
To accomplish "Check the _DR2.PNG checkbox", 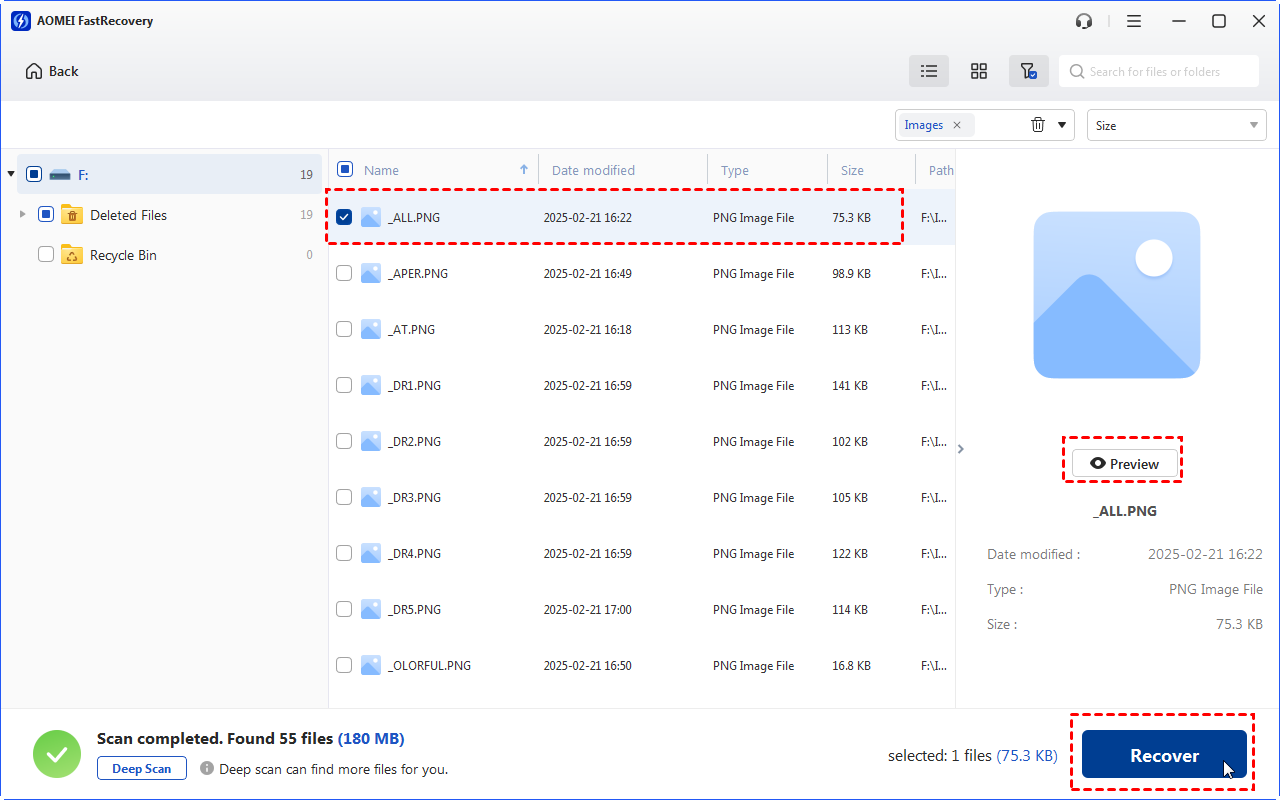I will click(344, 441).
